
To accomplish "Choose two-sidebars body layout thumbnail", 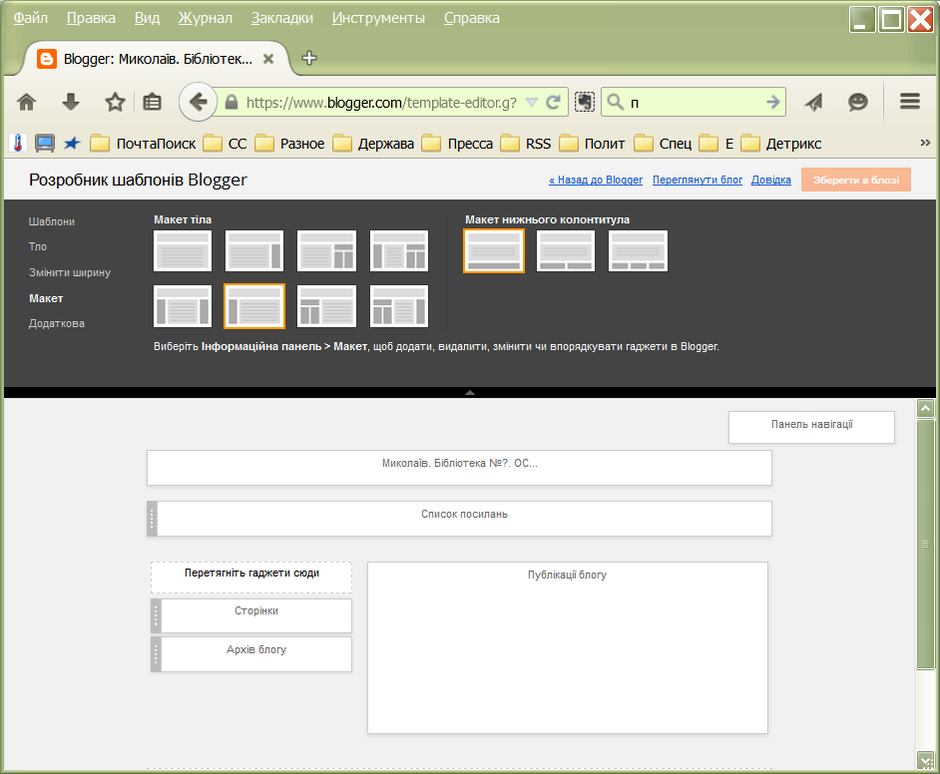I will (x=183, y=306).
